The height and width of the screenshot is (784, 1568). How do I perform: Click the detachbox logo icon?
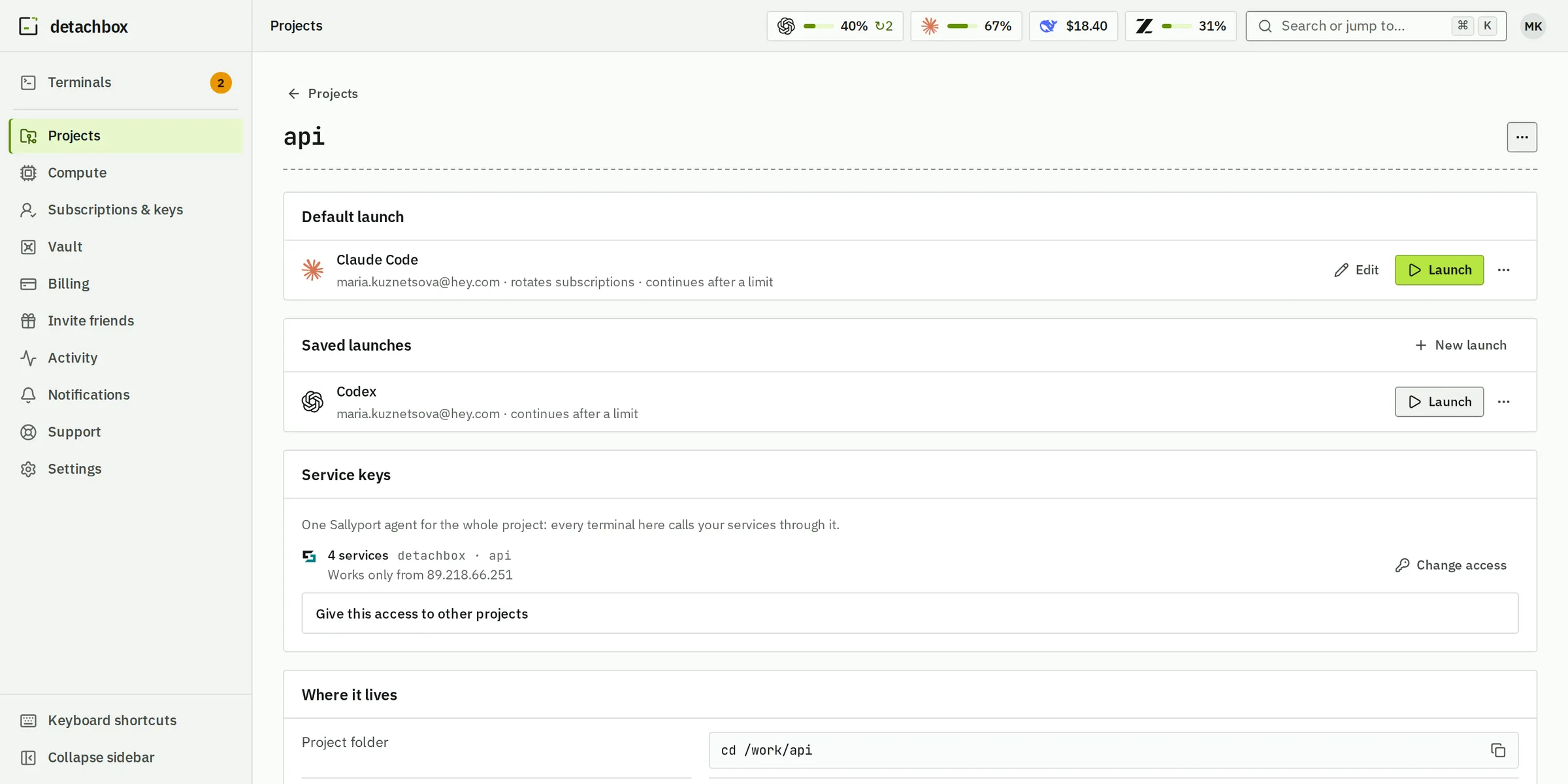coord(28,26)
